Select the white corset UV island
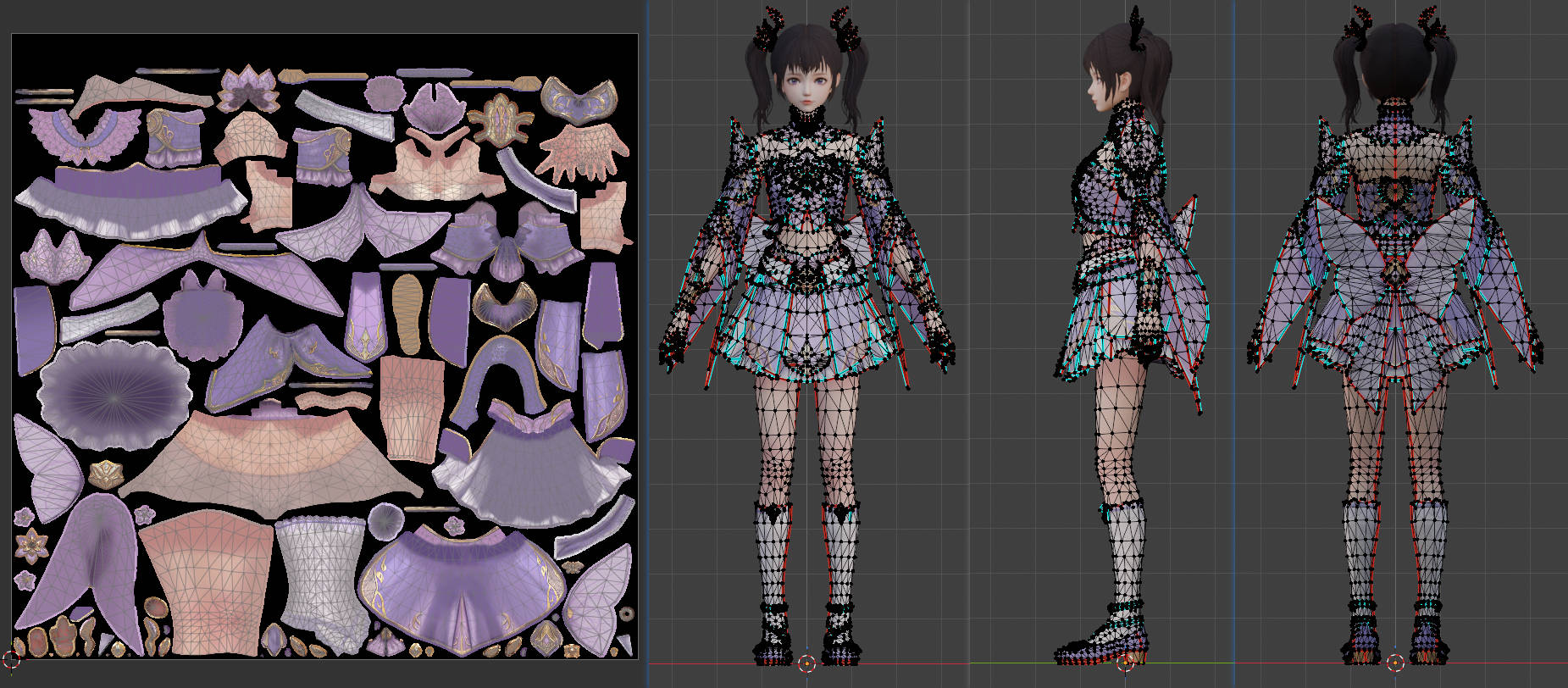This screenshot has height=688, width=1568. 324,585
